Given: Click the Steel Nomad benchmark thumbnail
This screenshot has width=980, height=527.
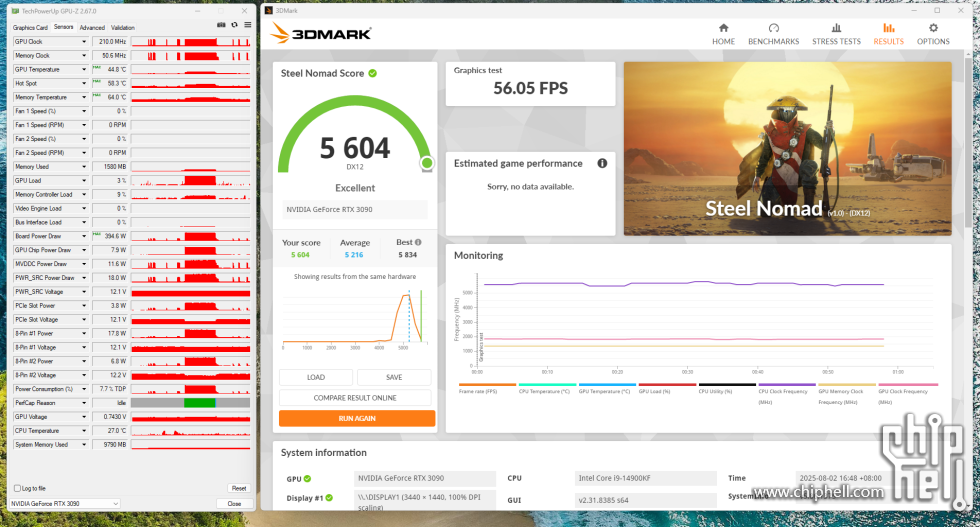Looking at the screenshot, I should coord(788,148).
